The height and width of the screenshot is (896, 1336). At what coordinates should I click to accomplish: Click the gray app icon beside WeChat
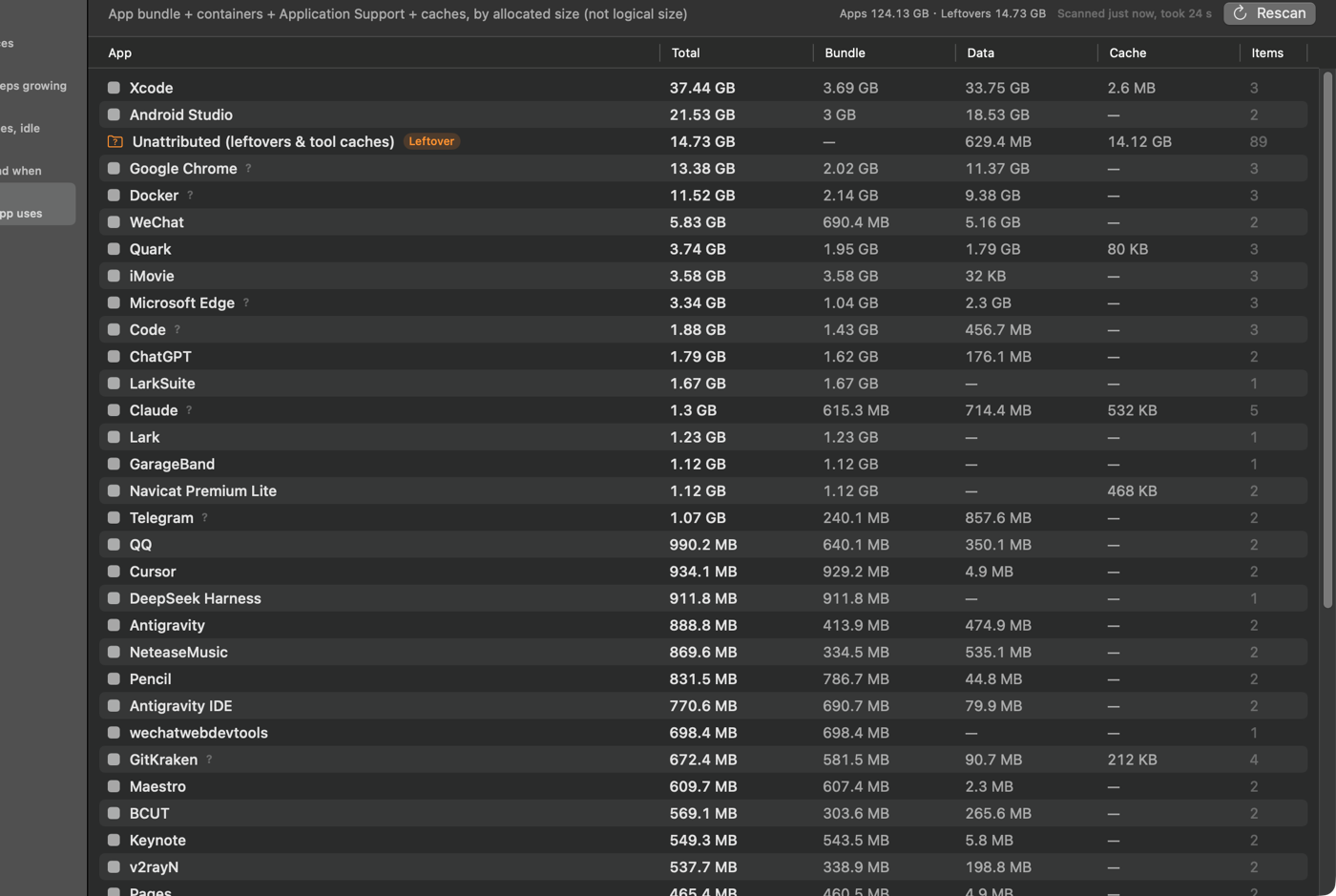[x=114, y=221]
